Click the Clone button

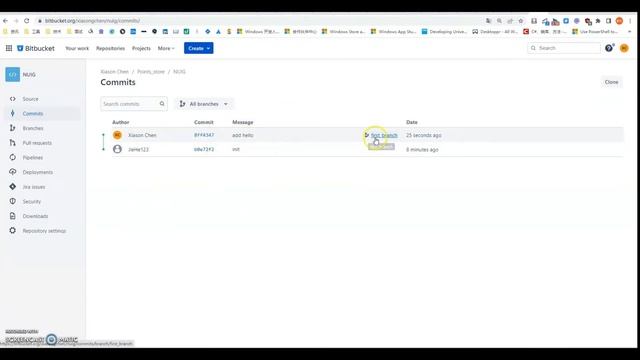pyautogui.click(x=611, y=82)
